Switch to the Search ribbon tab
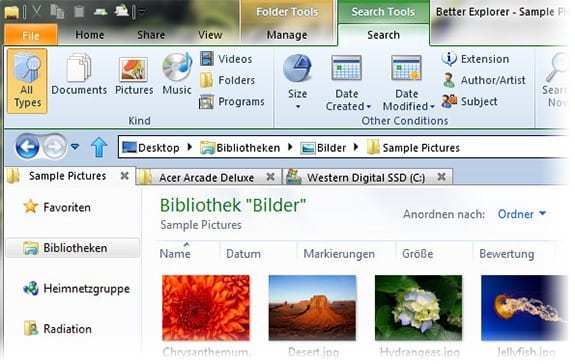Image resolution: width=575 pixels, height=364 pixels. click(383, 35)
